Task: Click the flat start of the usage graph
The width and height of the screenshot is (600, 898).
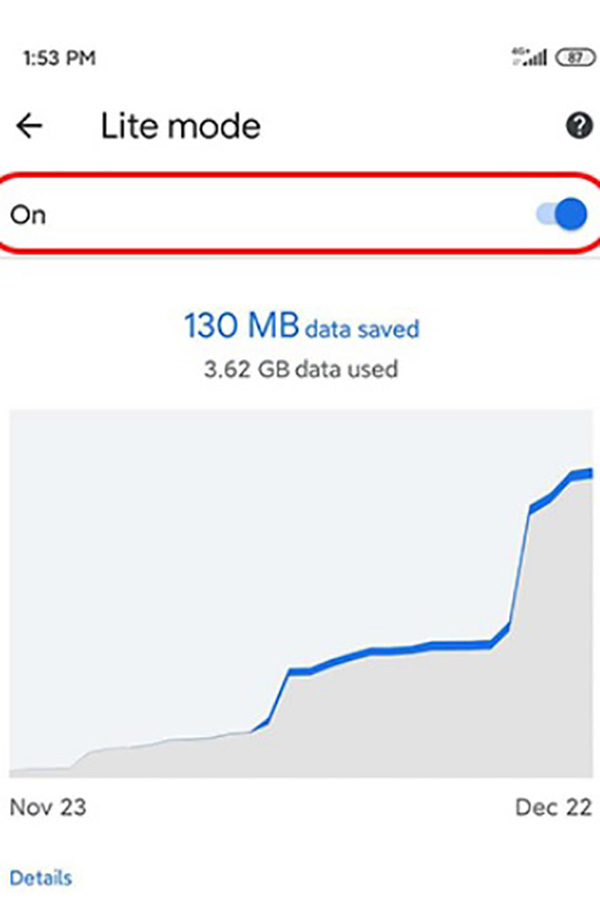Action: (x=40, y=769)
